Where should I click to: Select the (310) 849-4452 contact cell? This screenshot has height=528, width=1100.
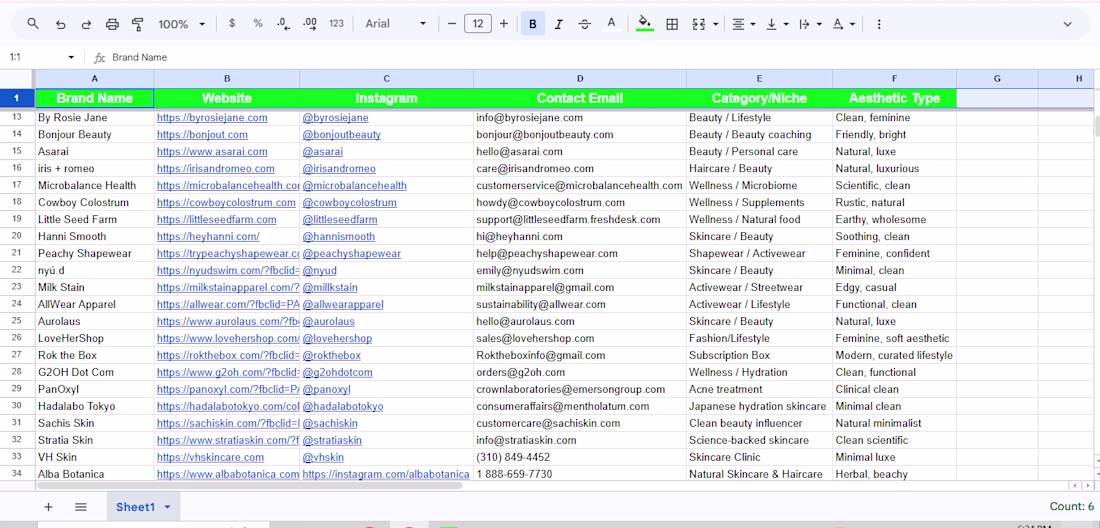click(x=579, y=457)
